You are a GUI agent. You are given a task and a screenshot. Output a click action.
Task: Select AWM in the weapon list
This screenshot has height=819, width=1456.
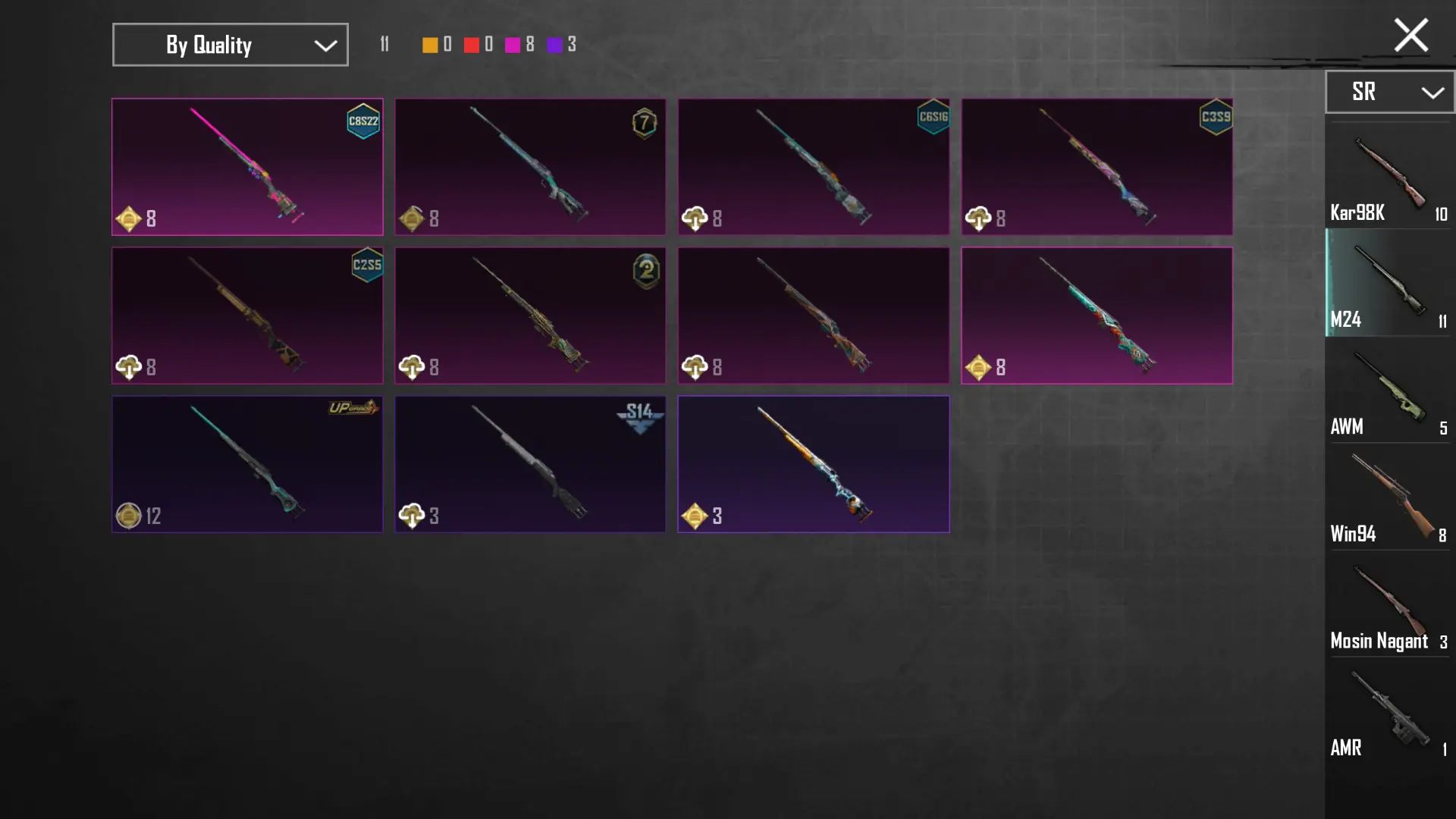point(1389,391)
